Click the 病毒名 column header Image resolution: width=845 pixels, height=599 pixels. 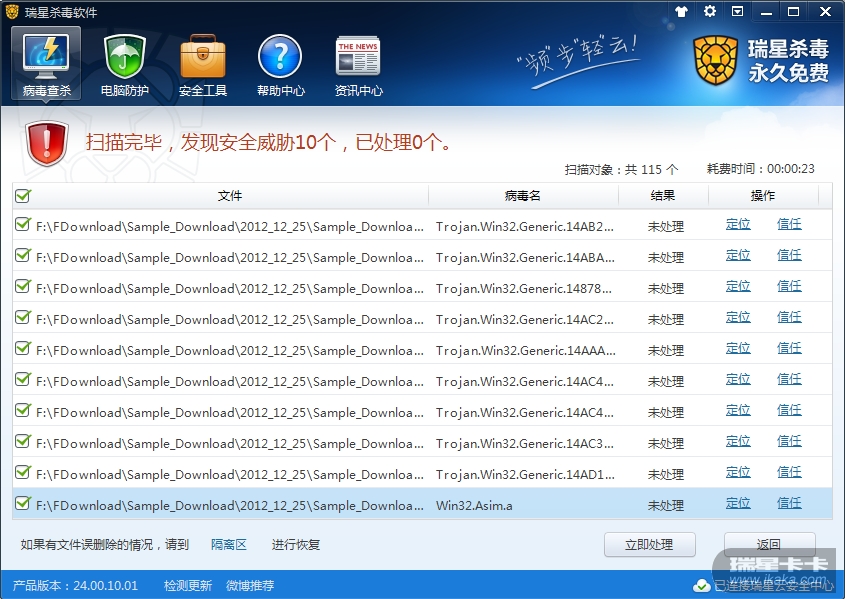[523, 196]
